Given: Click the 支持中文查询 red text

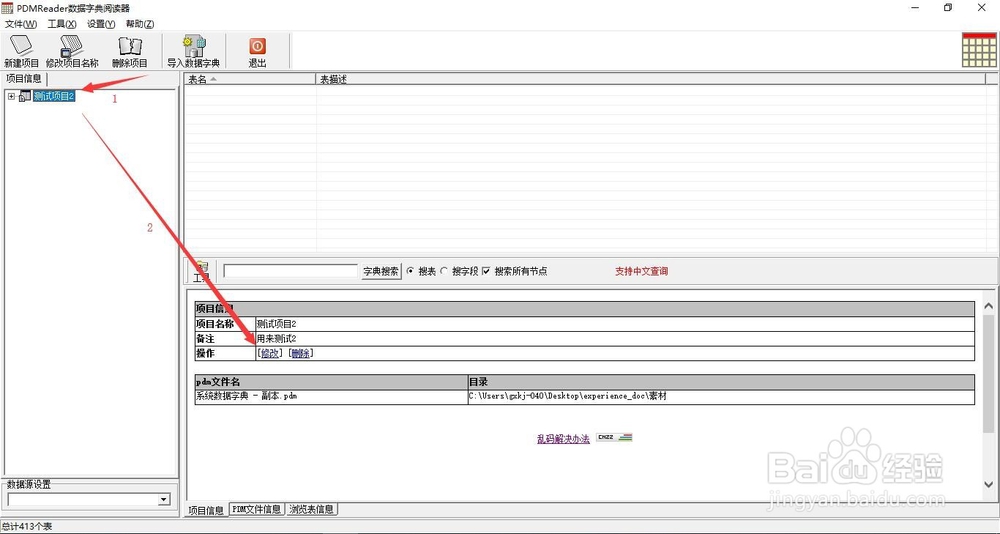Looking at the screenshot, I should click(x=642, y=271).
